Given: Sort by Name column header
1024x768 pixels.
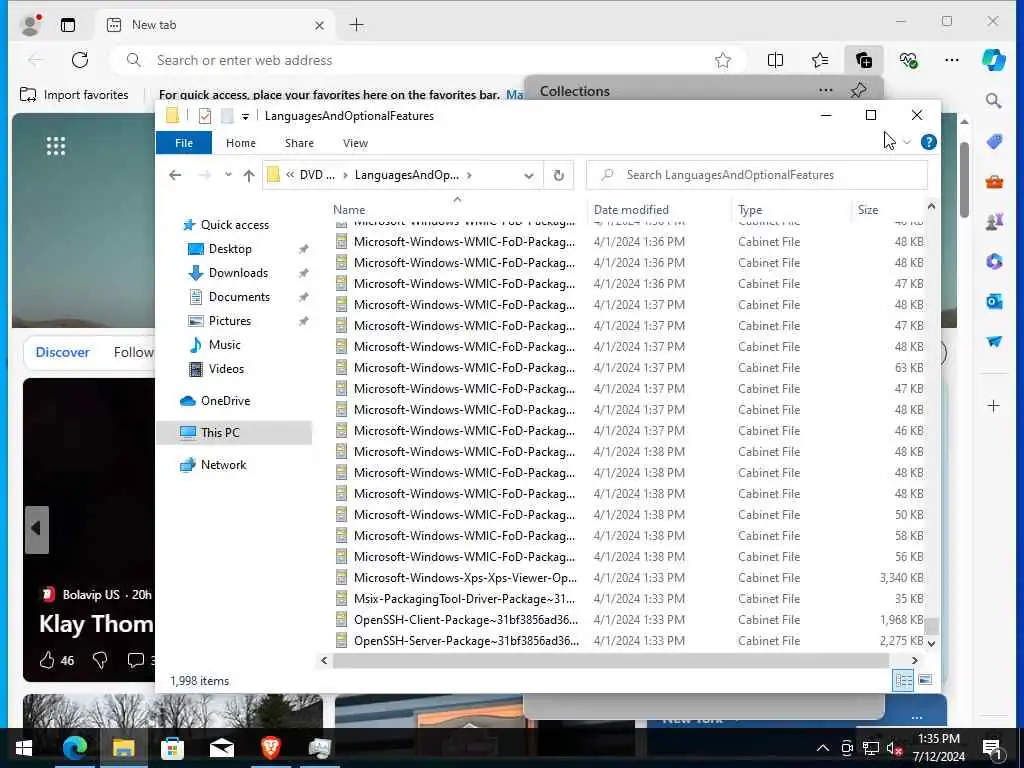Looking at the screenshot, I should [x=349, y=210].
